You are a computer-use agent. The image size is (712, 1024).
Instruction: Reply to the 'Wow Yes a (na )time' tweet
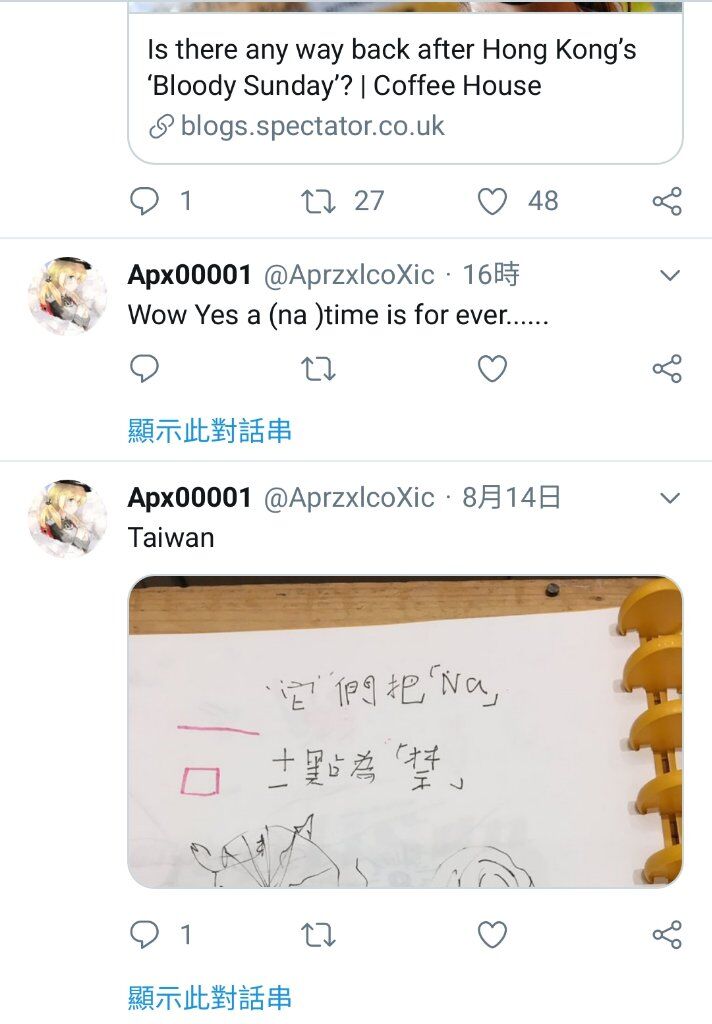pyautogui.click(x=144, y=368)
